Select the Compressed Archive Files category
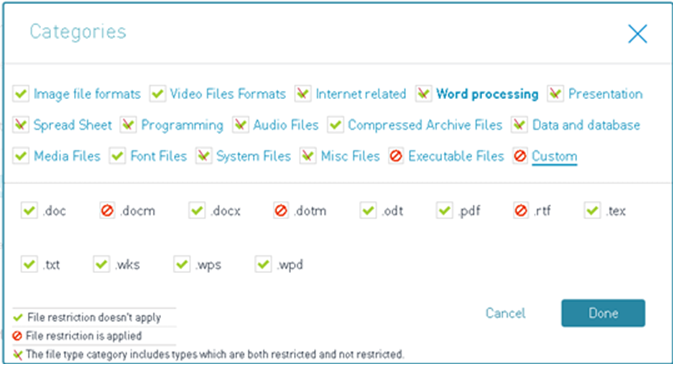The width and height of the screenshot is (676, 366). tap(425, 125)
